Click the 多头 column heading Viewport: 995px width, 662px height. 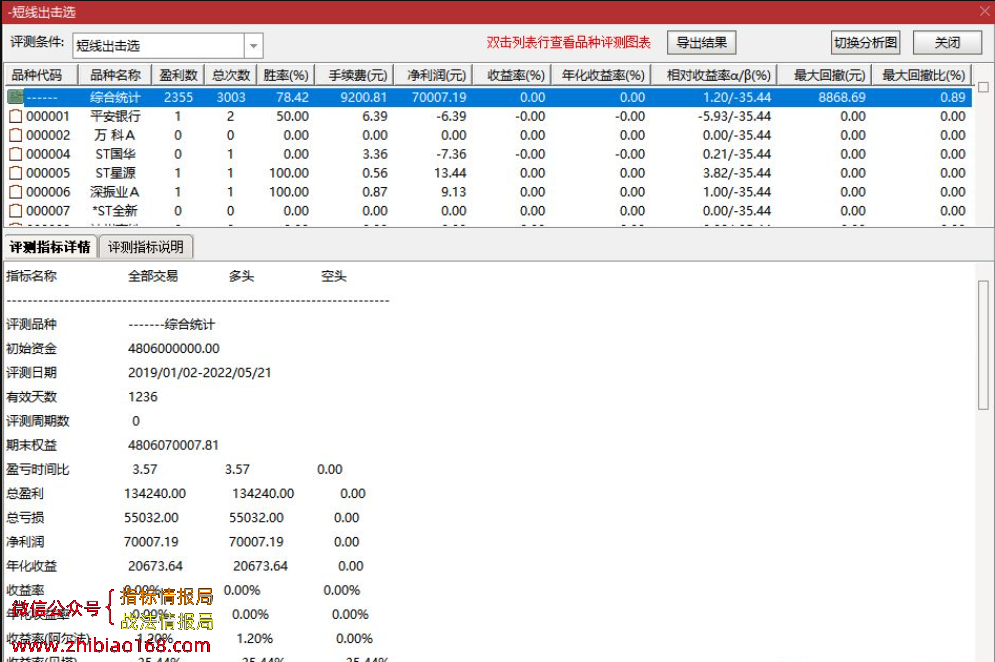(x=241, y=276)
